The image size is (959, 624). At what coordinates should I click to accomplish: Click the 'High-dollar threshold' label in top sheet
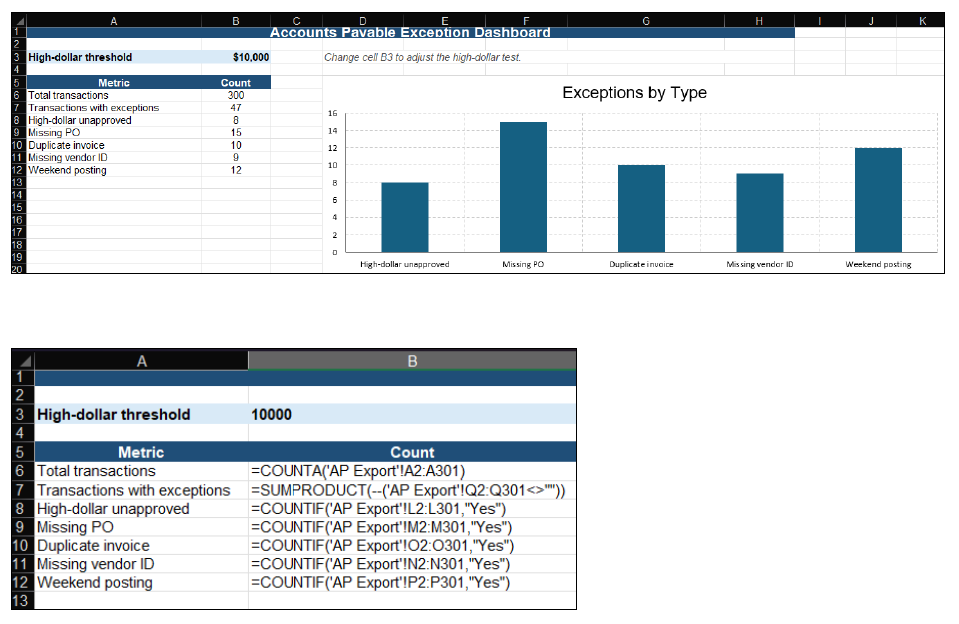click(x=80, y=57)
